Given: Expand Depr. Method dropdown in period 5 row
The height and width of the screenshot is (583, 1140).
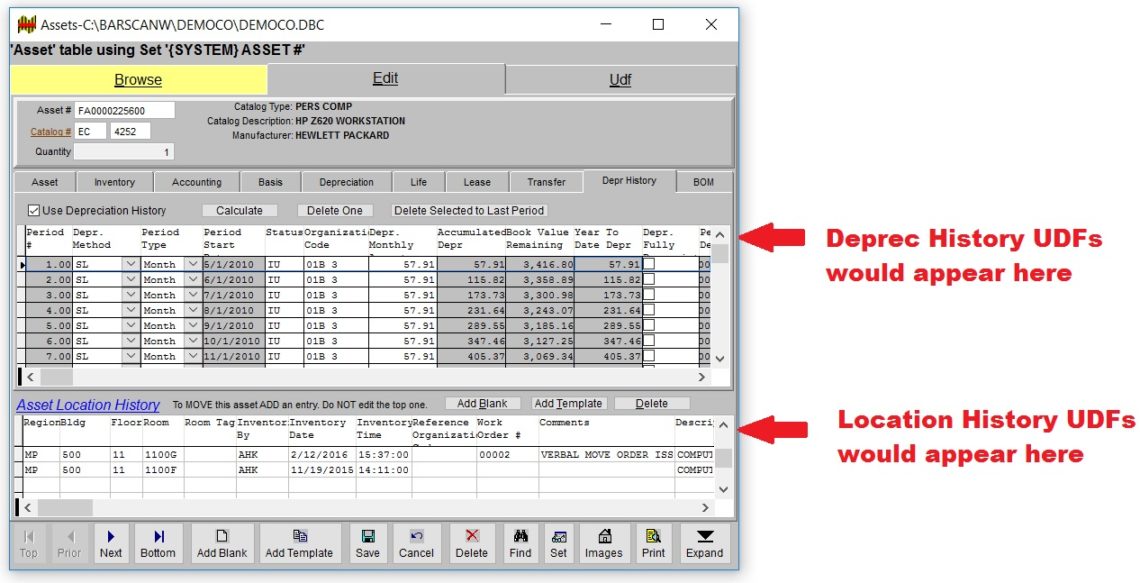Looking at the screenshot, I should [x=129, y=326].
